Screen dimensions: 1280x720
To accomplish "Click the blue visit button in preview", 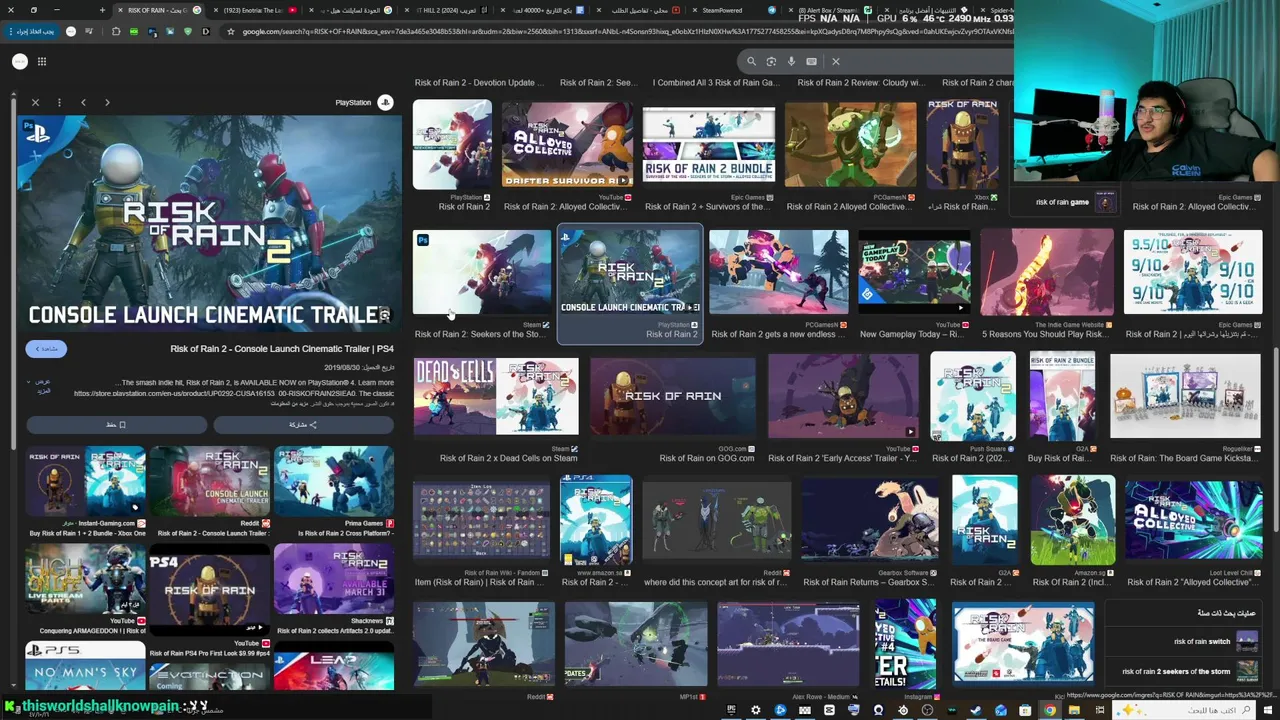I will (46, 349).
